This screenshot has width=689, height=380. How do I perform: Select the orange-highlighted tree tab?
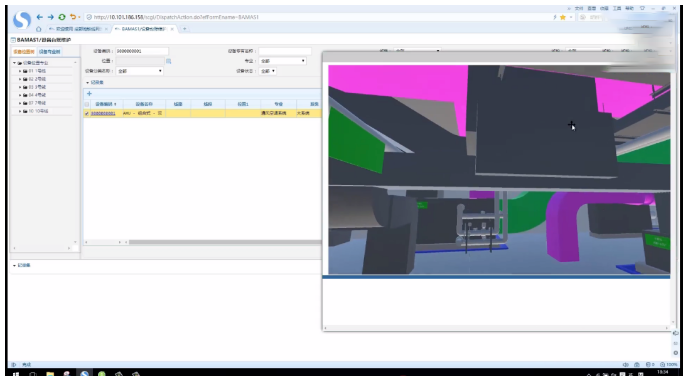point(24,52)
